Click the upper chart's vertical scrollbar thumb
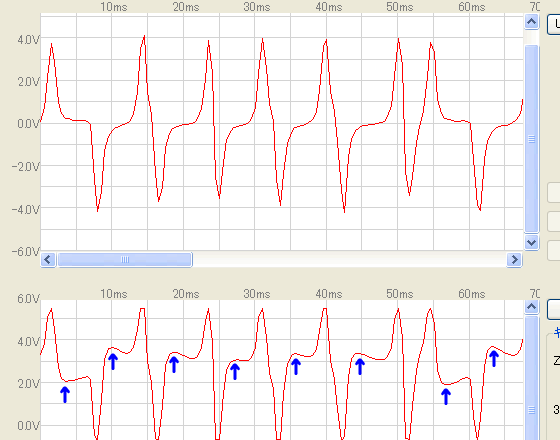 (x=531, y=139)
